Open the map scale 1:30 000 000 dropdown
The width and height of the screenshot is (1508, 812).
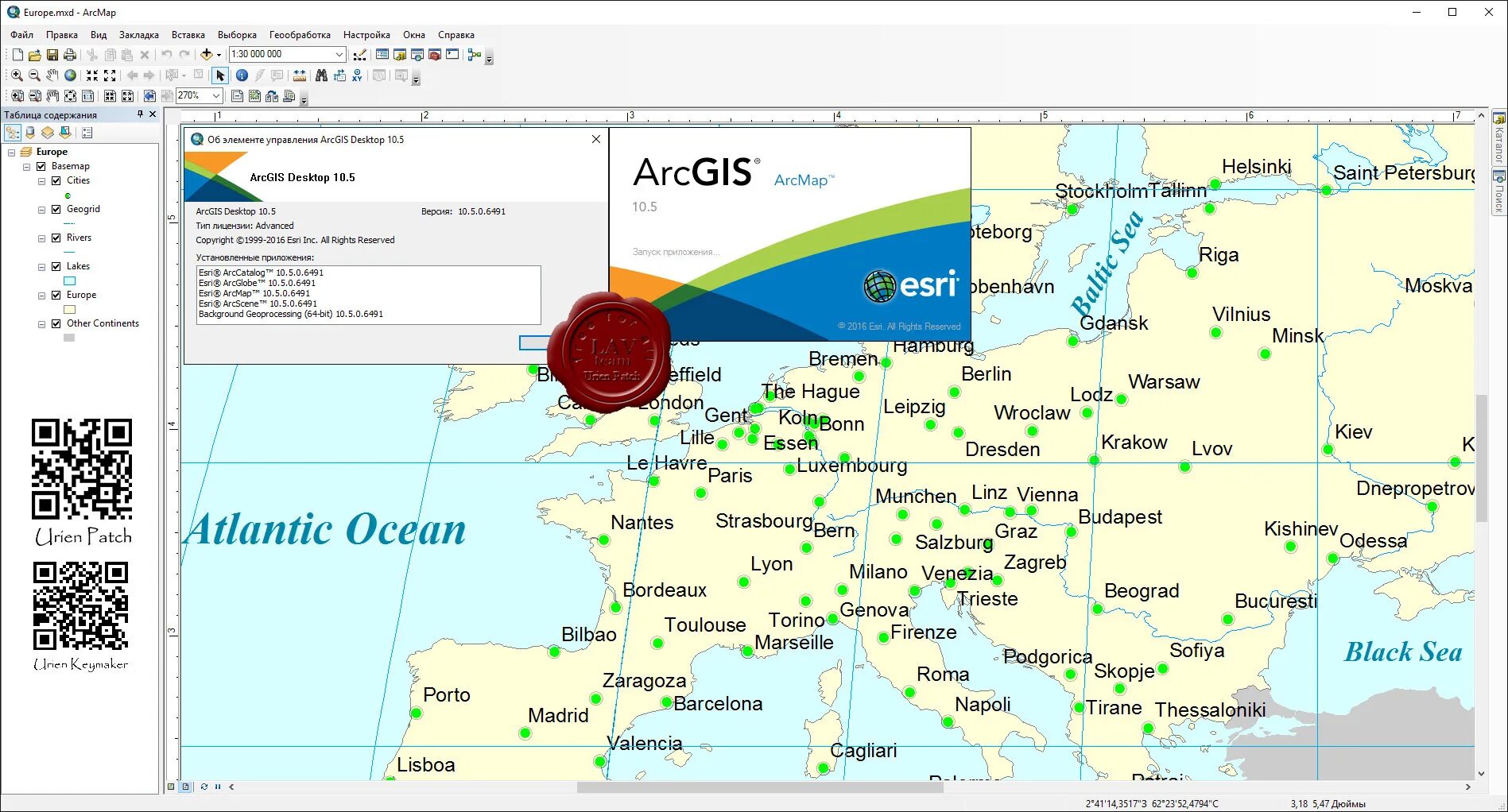tap(339, 55)
